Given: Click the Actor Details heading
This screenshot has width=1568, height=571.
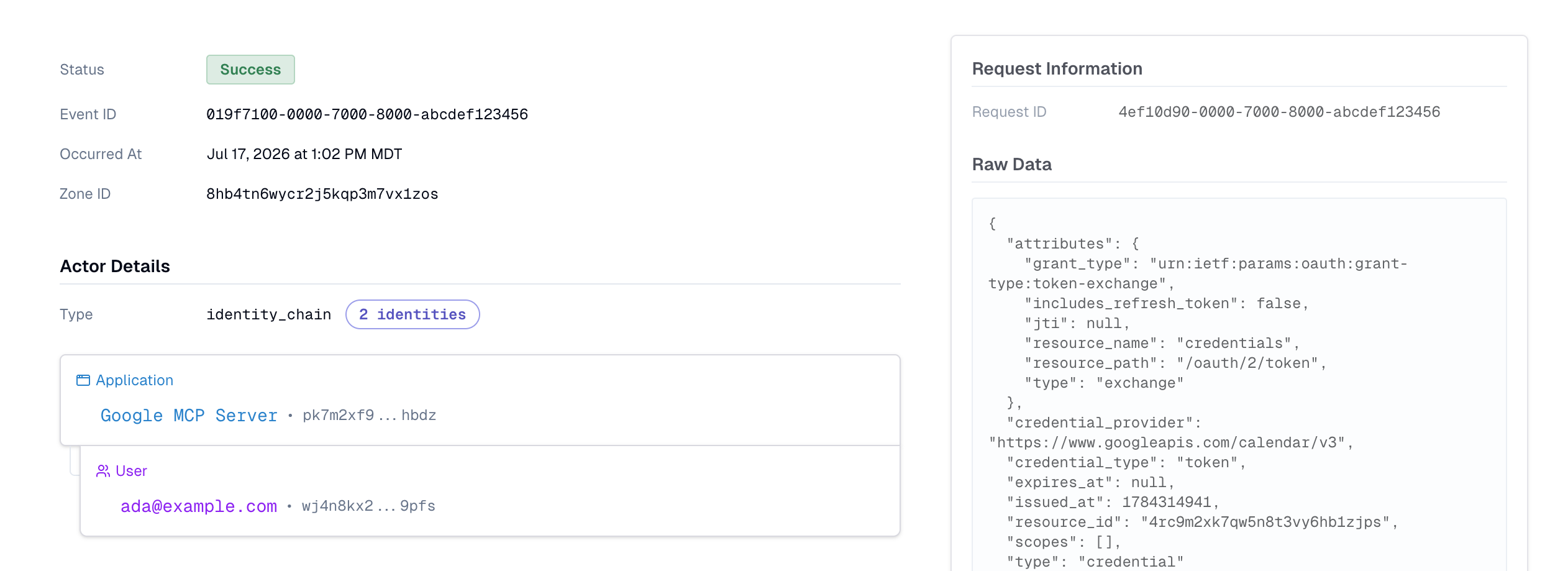Looking at the screenshot, I should pyautogui.click(x=115, y=266).
